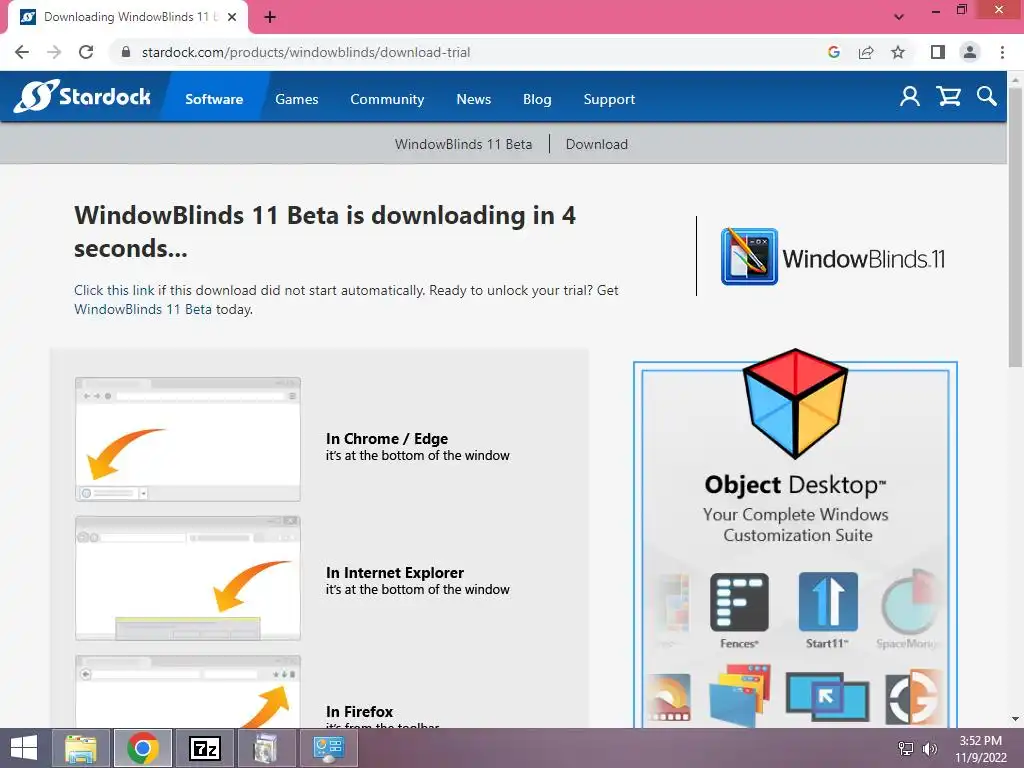Click the Google icon in address bar
Image resolution: width=1024 pixels, height=768 pixels.
coord(833,52)
